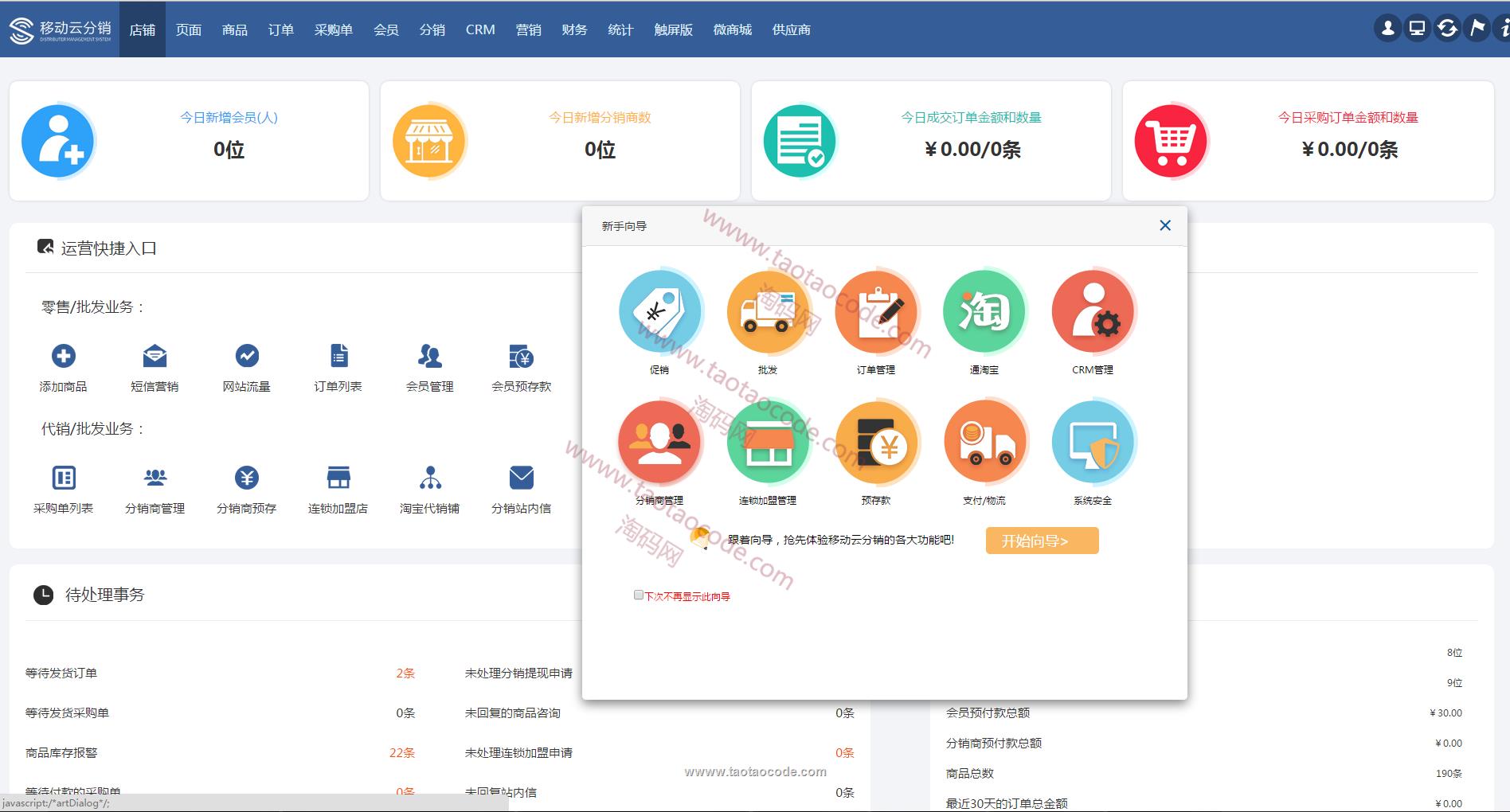Switch to the 营销 menu item
Viewport: 1510px width, 812px height.
[528, 29]
